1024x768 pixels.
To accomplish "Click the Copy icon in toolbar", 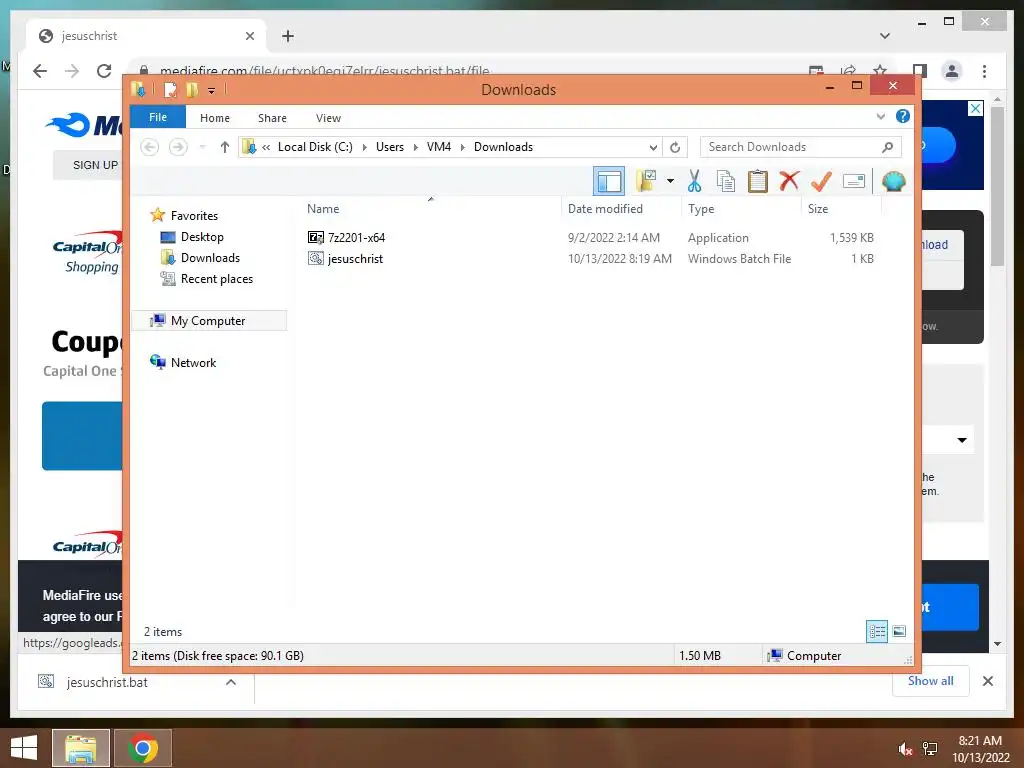I will click(726, 181).
